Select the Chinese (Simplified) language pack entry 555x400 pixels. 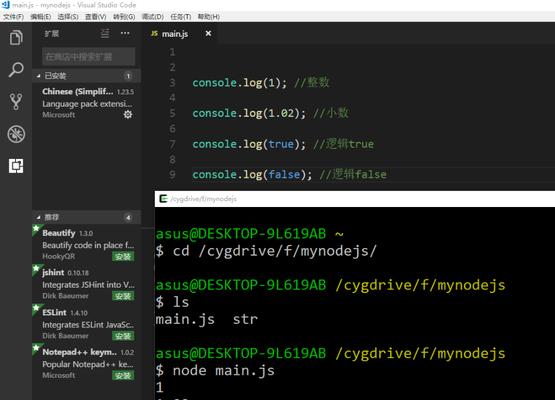pos(87,103)
